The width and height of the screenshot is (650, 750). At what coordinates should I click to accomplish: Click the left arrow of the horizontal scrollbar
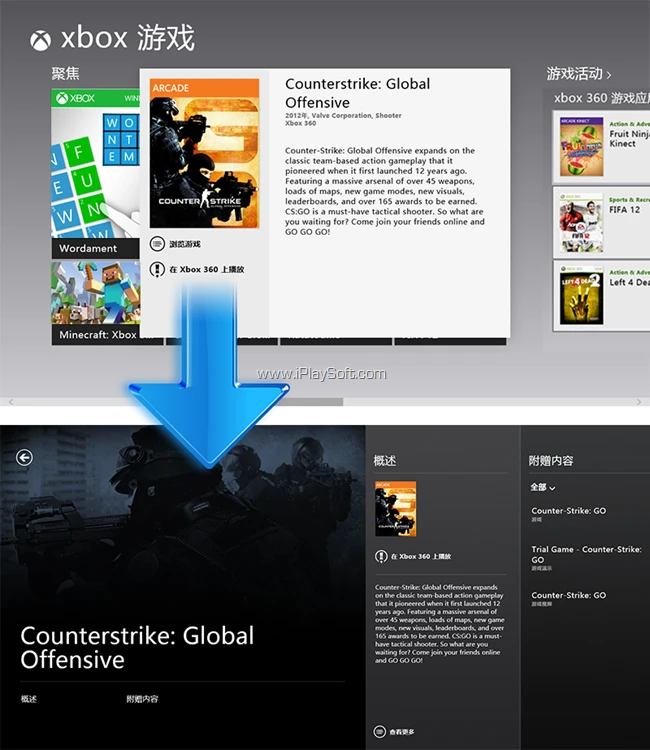(11, 402)
